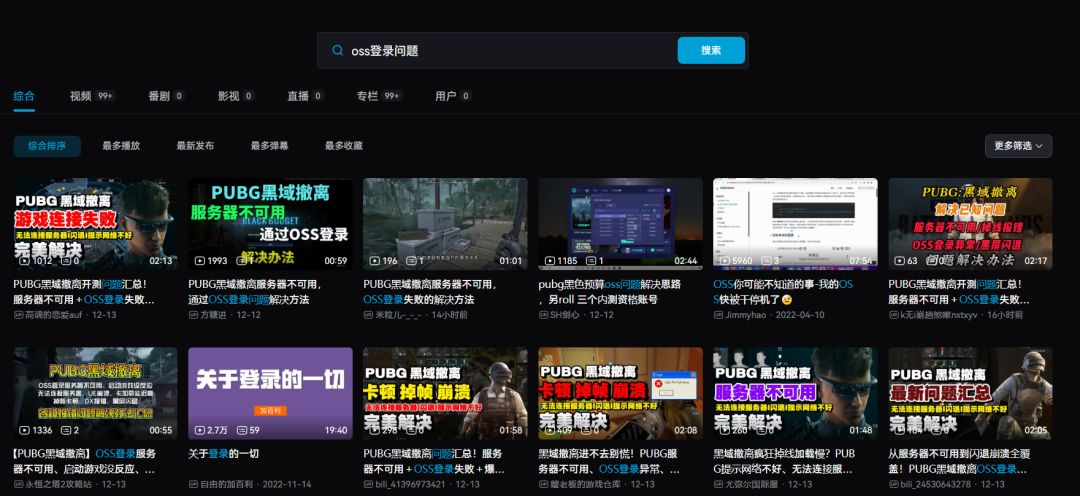Click play-count icon showing 1185
This screenshot has width=1080, height=496.
[x=550, y=261]
